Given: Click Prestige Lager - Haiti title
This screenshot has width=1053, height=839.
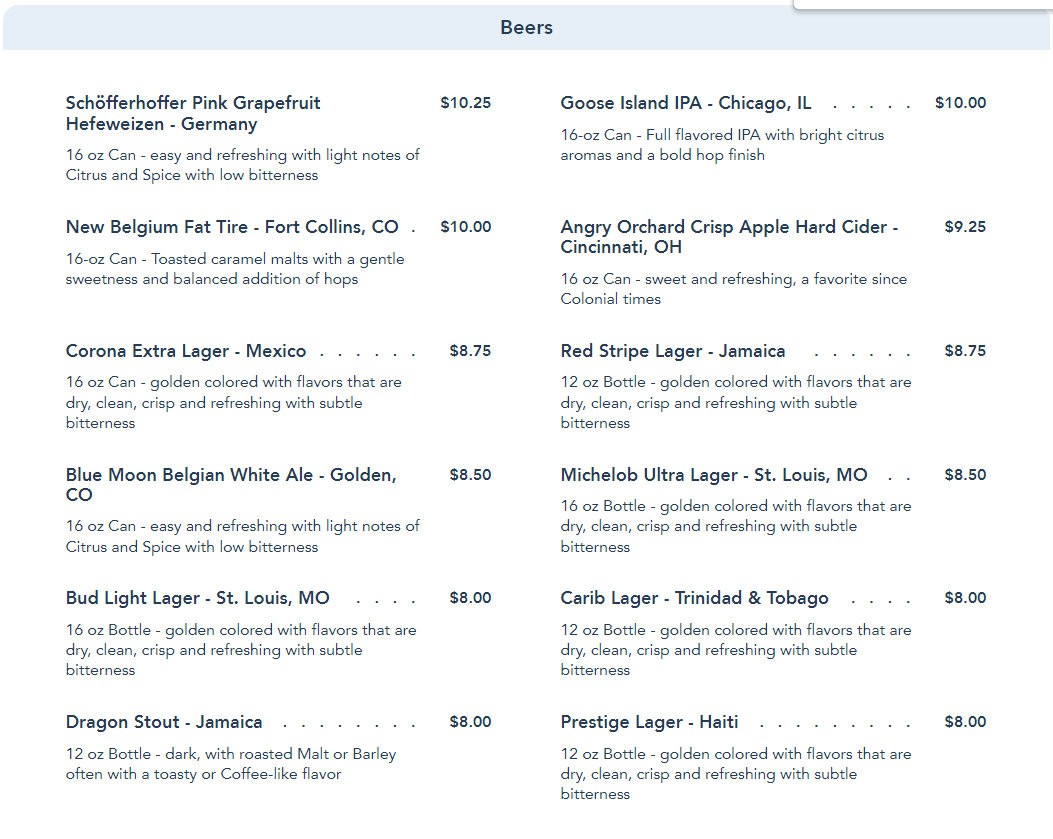Looking at the screenshot, I should pos(649,722).
